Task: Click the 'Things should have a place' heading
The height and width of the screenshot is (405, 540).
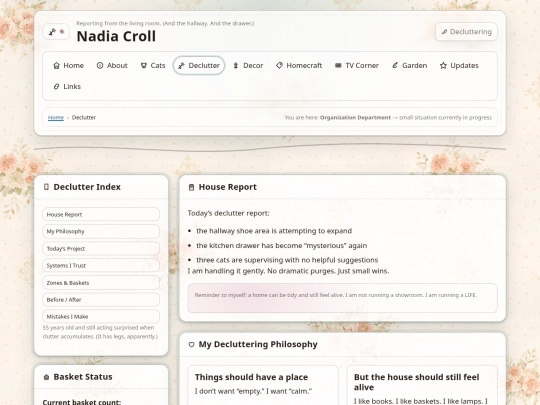Action: 251,377
